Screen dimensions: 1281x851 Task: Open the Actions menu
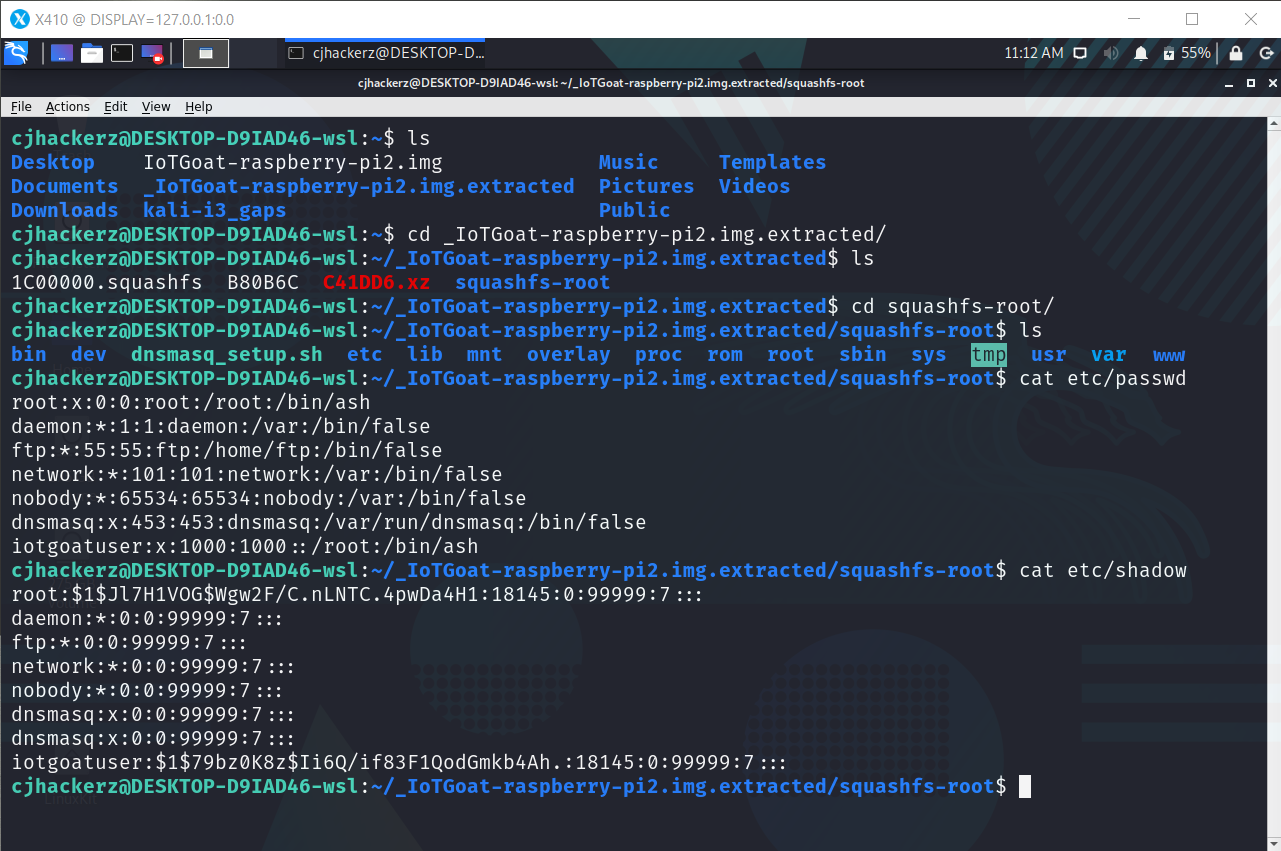[67, 106]
